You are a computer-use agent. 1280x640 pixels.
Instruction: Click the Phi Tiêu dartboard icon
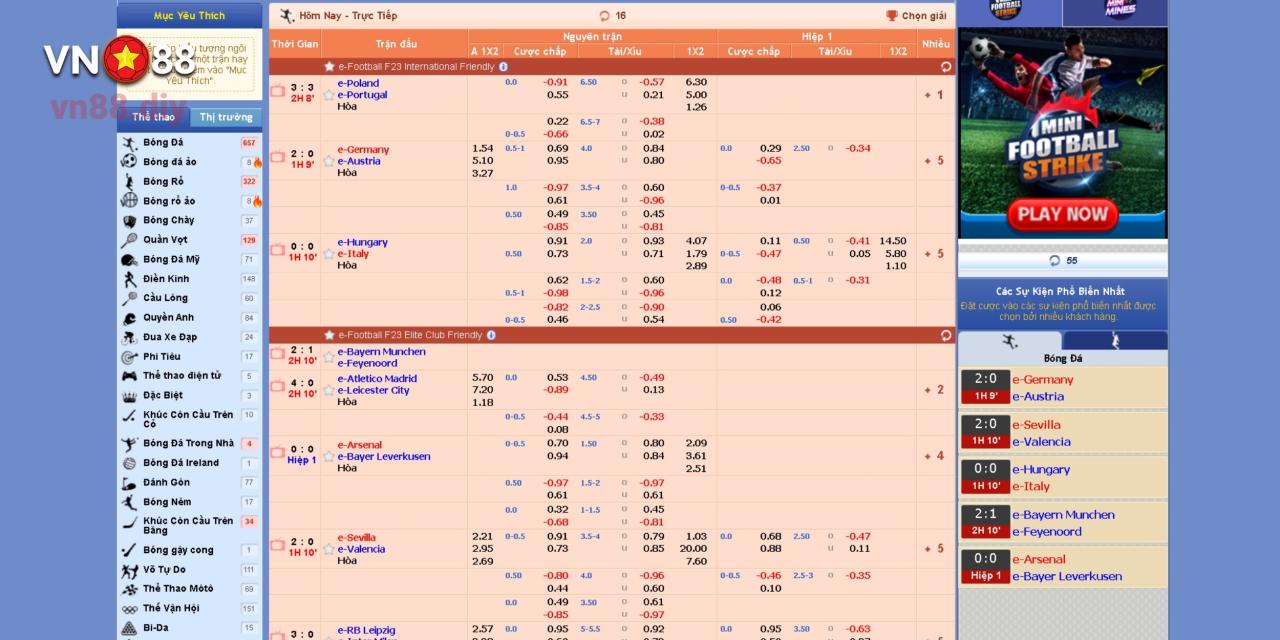pyautogui.click(x=129, y=357)
